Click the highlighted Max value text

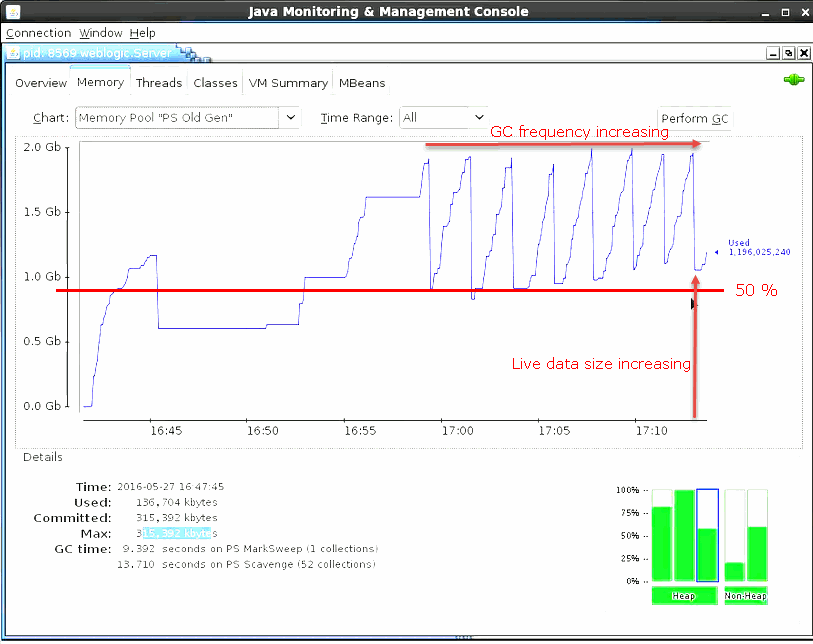tap(177, 533)
